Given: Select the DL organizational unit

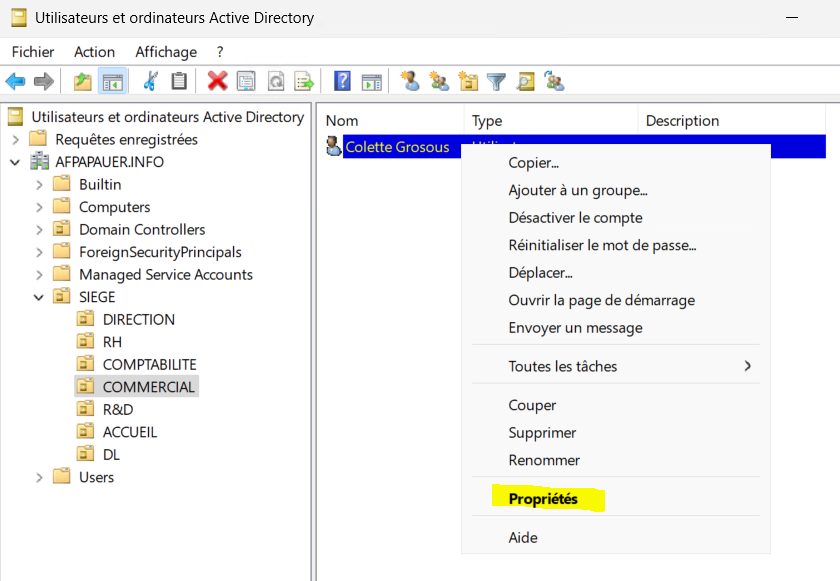Looking at the screenshot, I should tap(111, 454).
